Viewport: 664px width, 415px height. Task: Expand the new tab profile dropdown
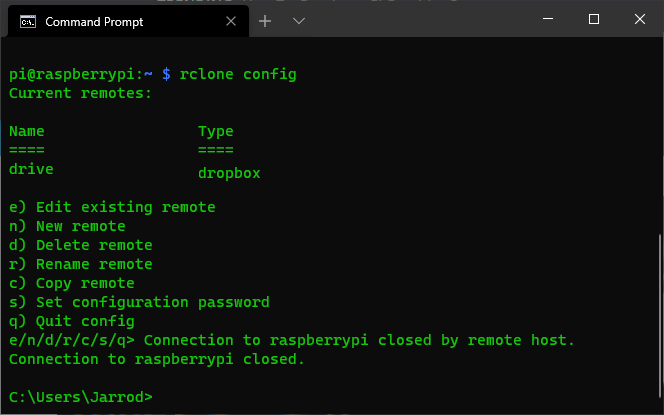[299, 21]
